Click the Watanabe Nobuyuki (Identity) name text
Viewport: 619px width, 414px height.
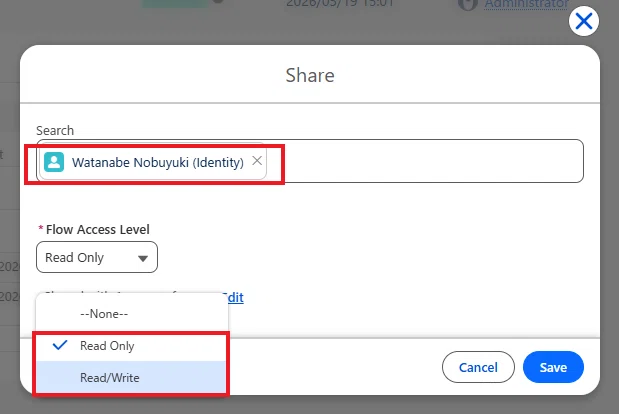pos(158,162)
